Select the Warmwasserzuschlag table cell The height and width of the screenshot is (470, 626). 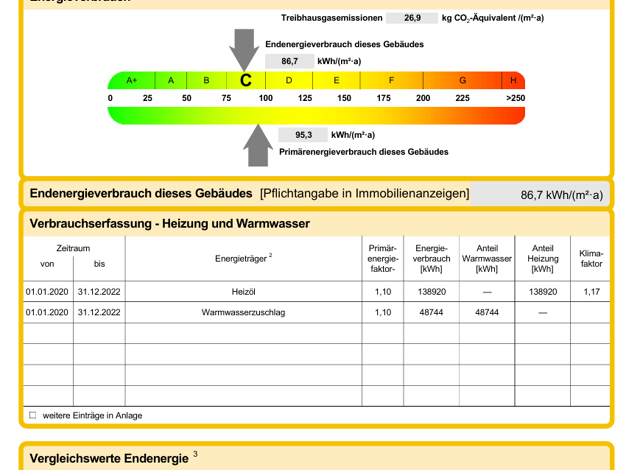pyautogui.click(x=243, y=312)
